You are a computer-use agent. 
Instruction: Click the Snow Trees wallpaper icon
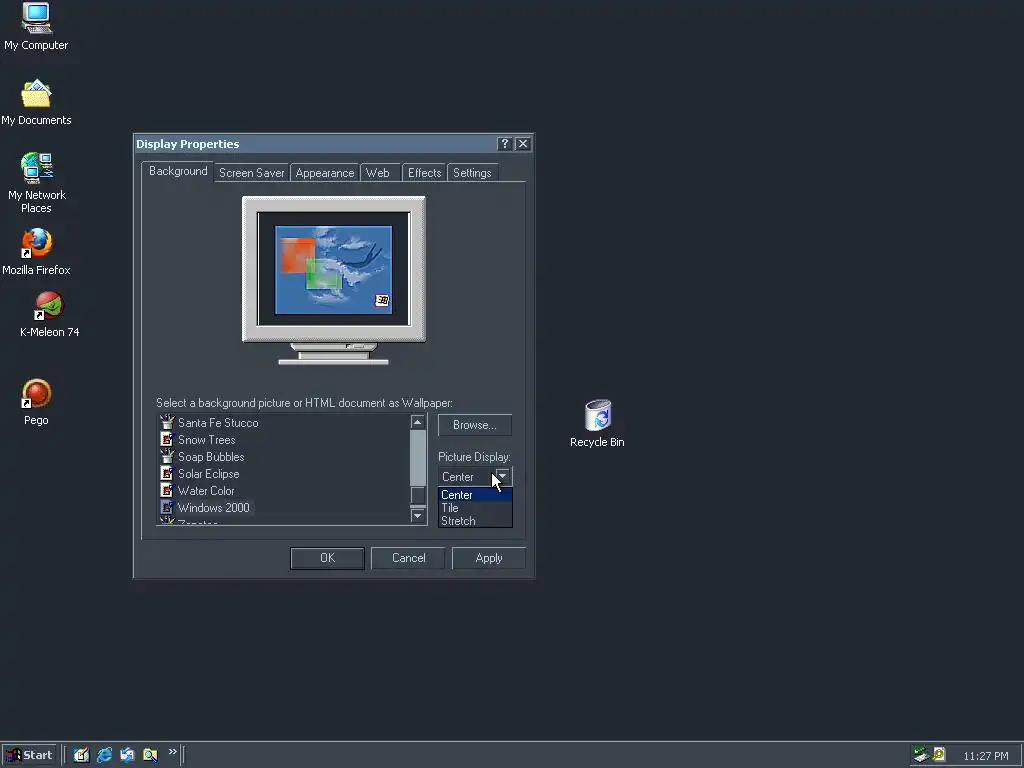(x=167, y=439)
